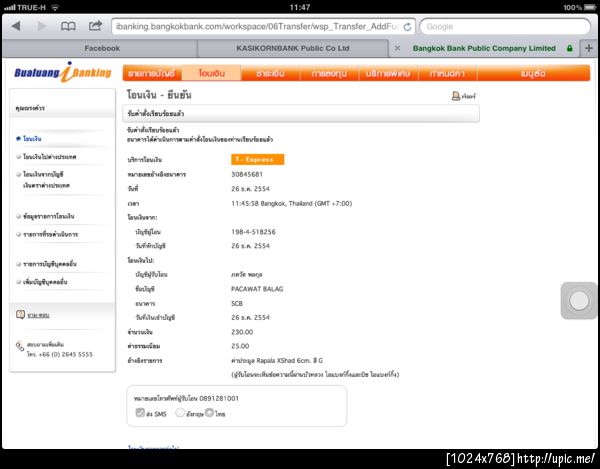Open the กำหนดค่า menu in the orange bar
This screenshot has height=469, width=600.
coord(447,73)
